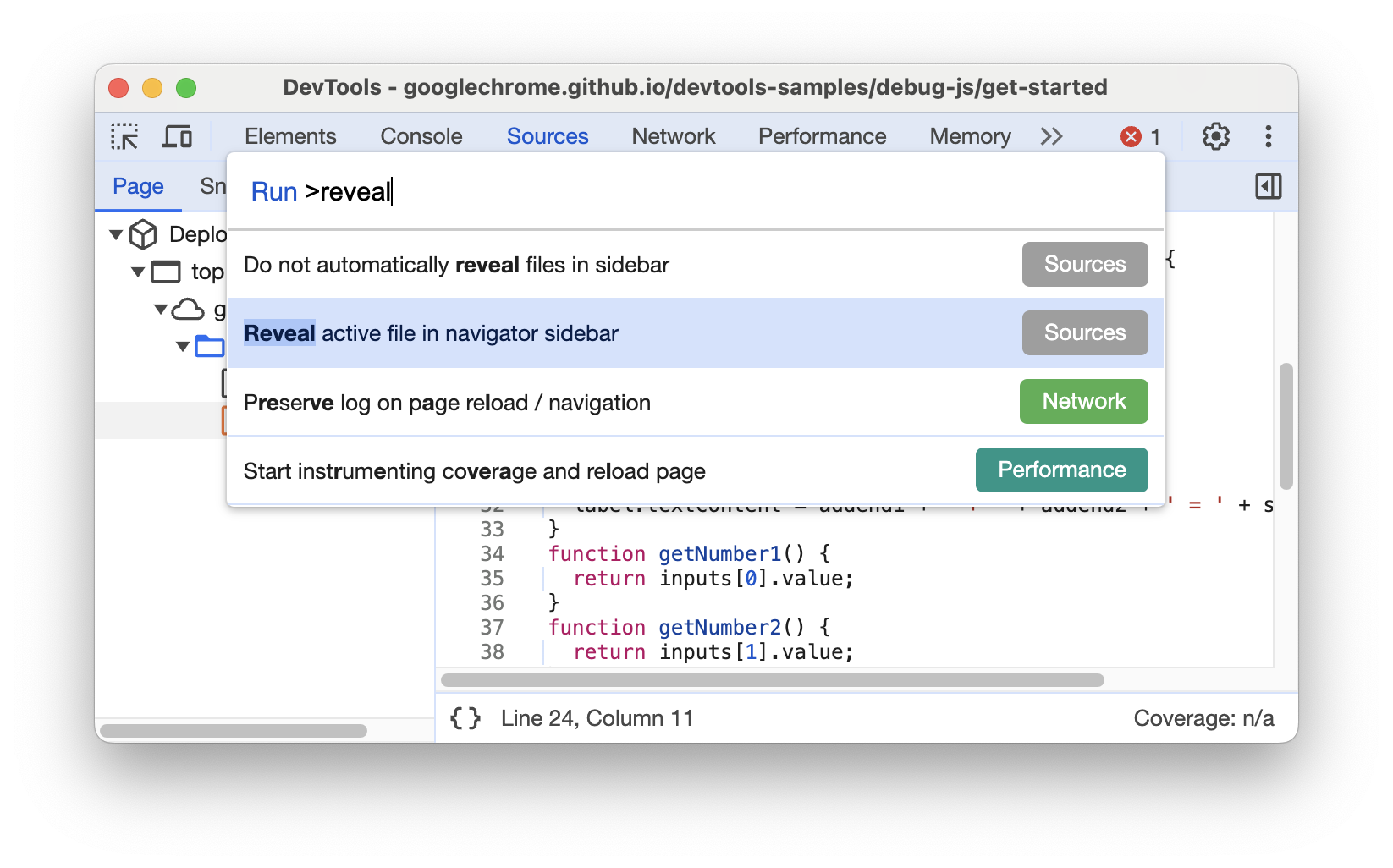
Task: Open DevTools settings gear
Action: tap(1216, 136)
